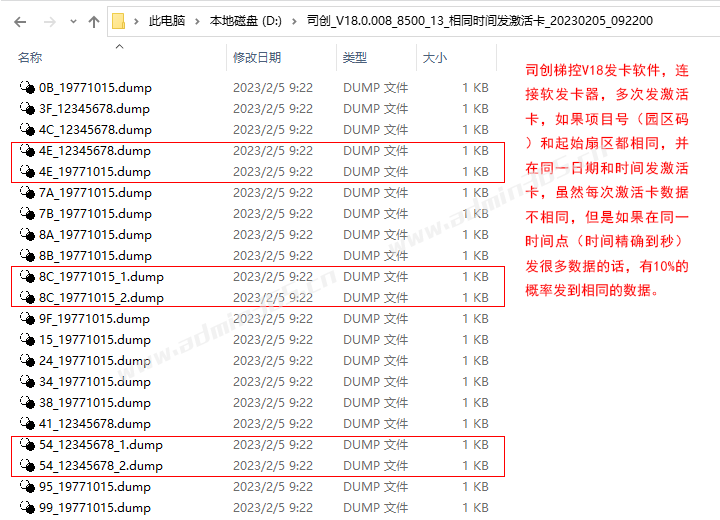The width and height of the screenshot is (720, 520).
Task: Click file name 8B_19771015.dump
Action: (95, 256)
